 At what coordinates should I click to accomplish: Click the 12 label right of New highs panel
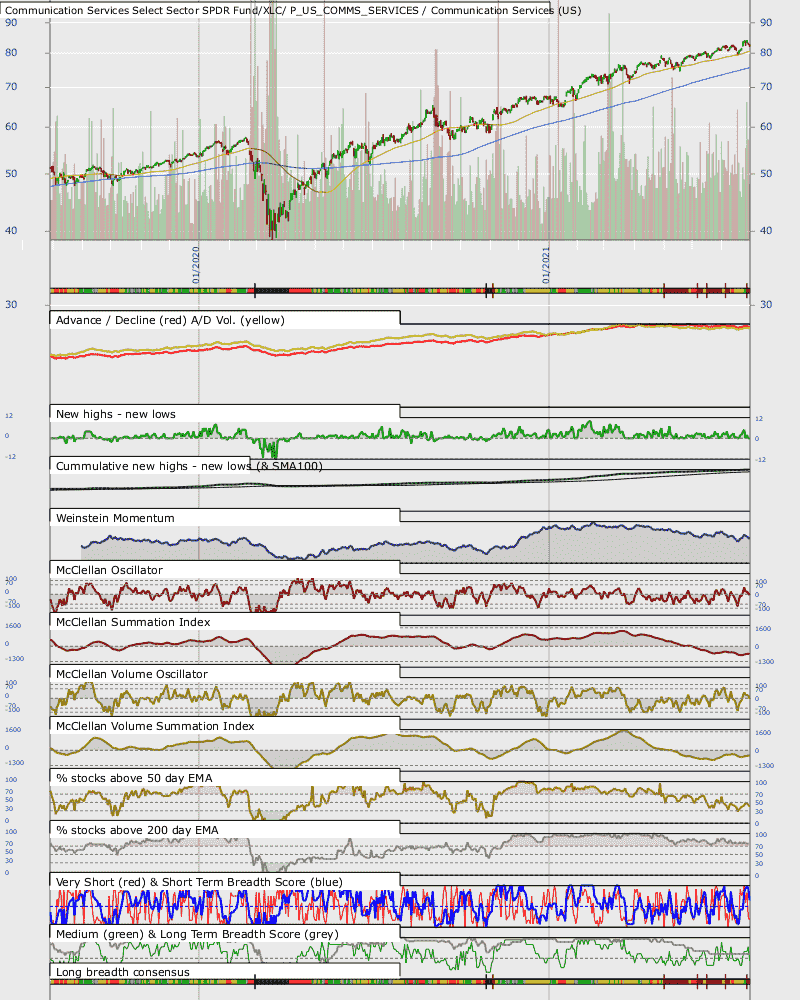pyautogui.click(x=759, y=419)
